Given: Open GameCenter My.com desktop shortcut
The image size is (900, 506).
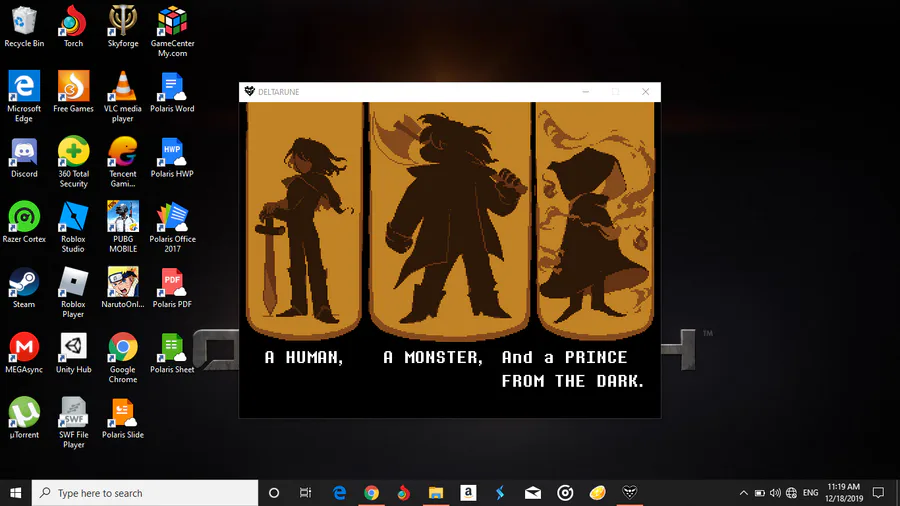Looking at the screenshot, I should [172, 32].
